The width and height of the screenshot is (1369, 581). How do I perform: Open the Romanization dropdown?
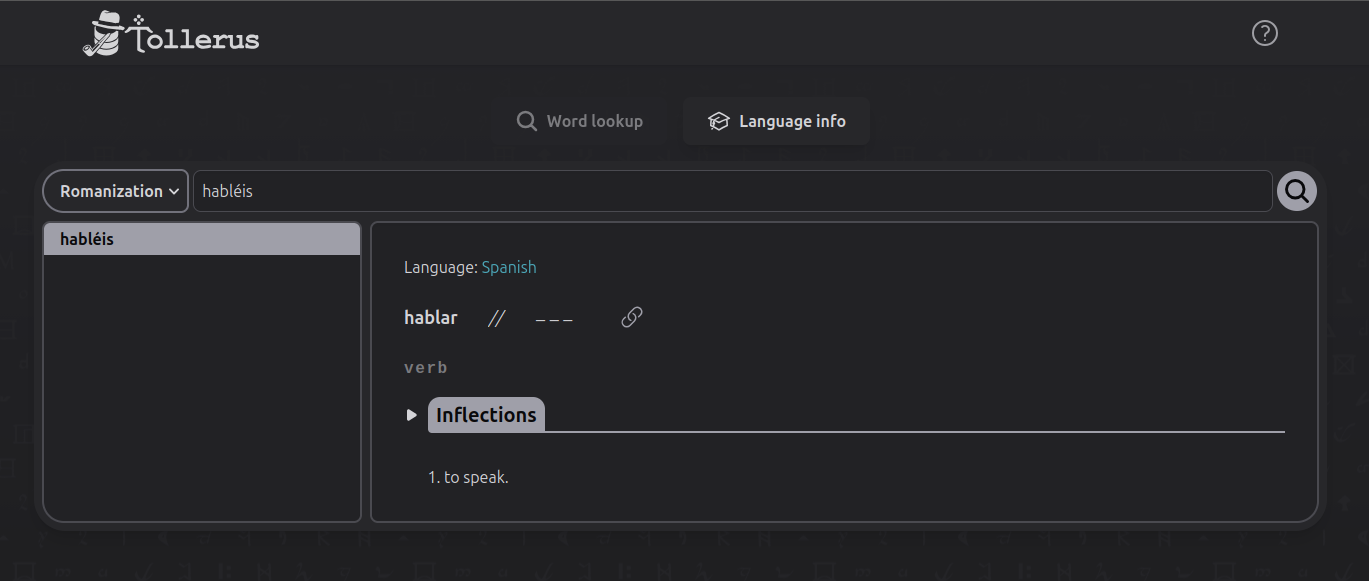(115, 190)
